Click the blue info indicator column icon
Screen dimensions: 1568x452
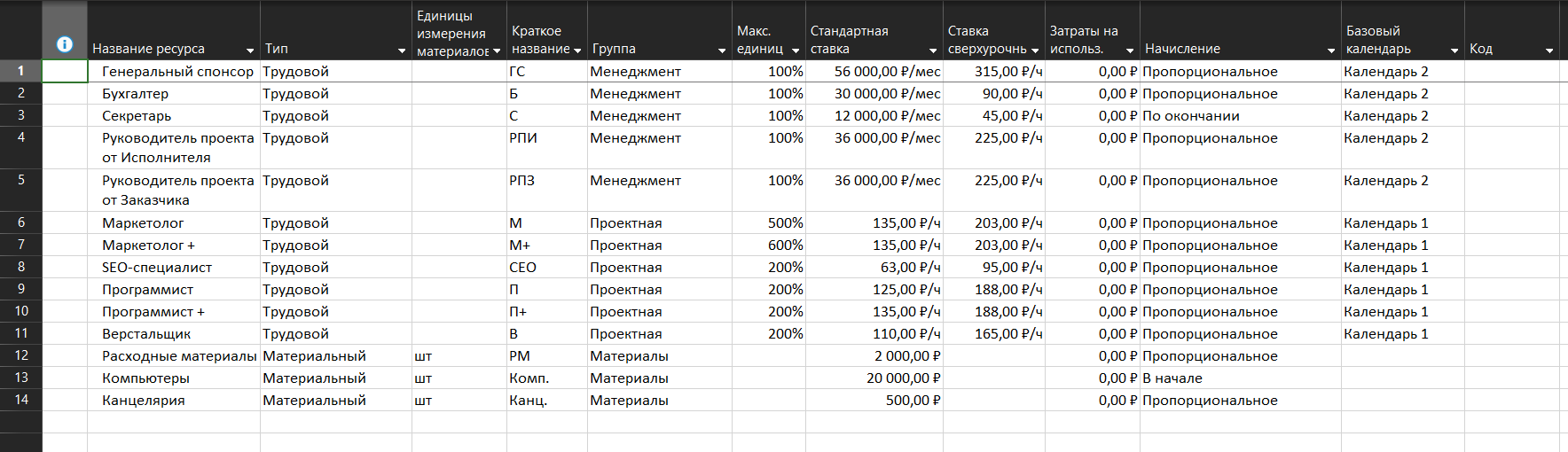[65, 44]
